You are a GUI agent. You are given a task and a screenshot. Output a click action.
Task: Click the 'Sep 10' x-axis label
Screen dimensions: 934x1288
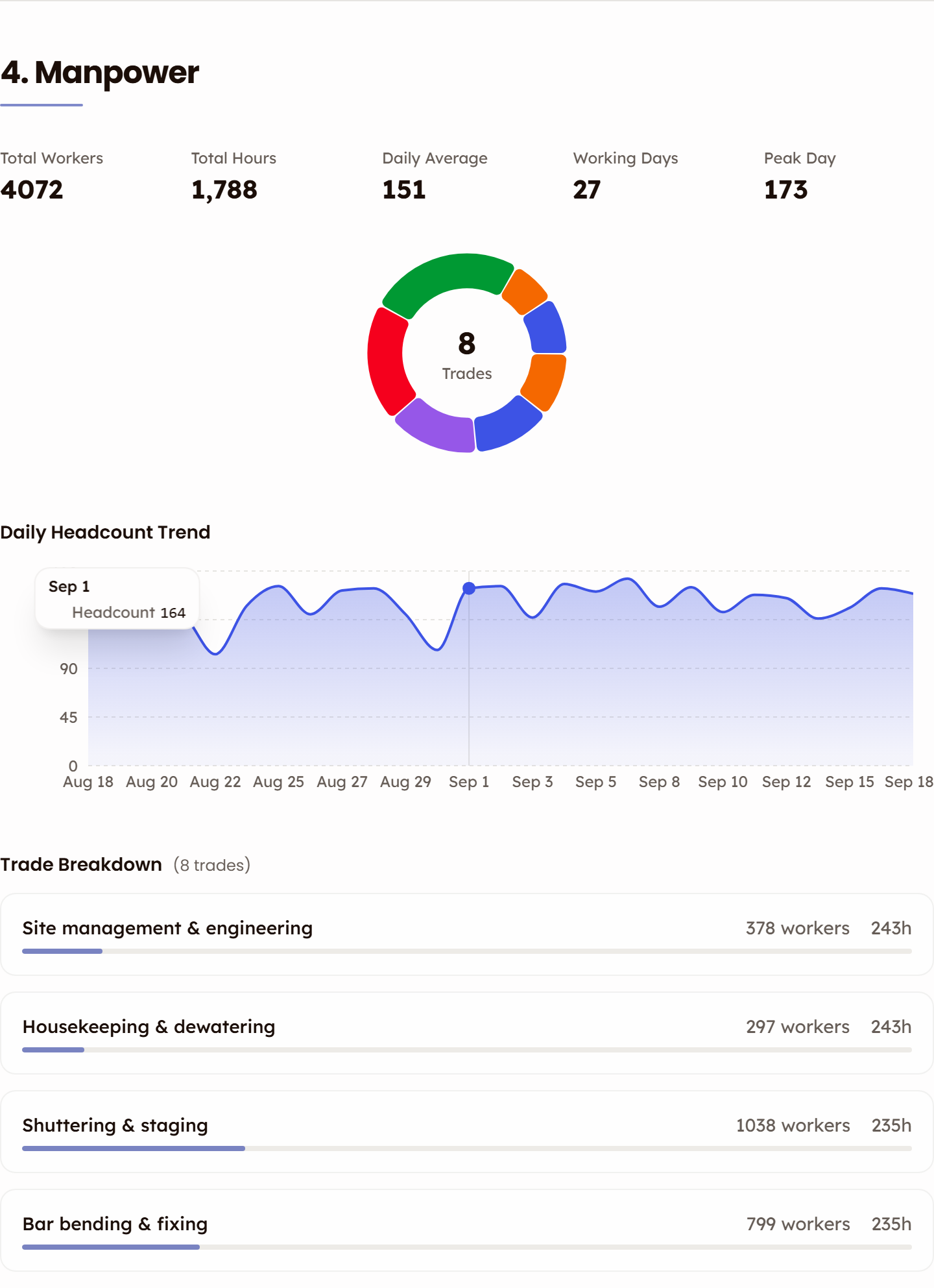pos(723,782)
